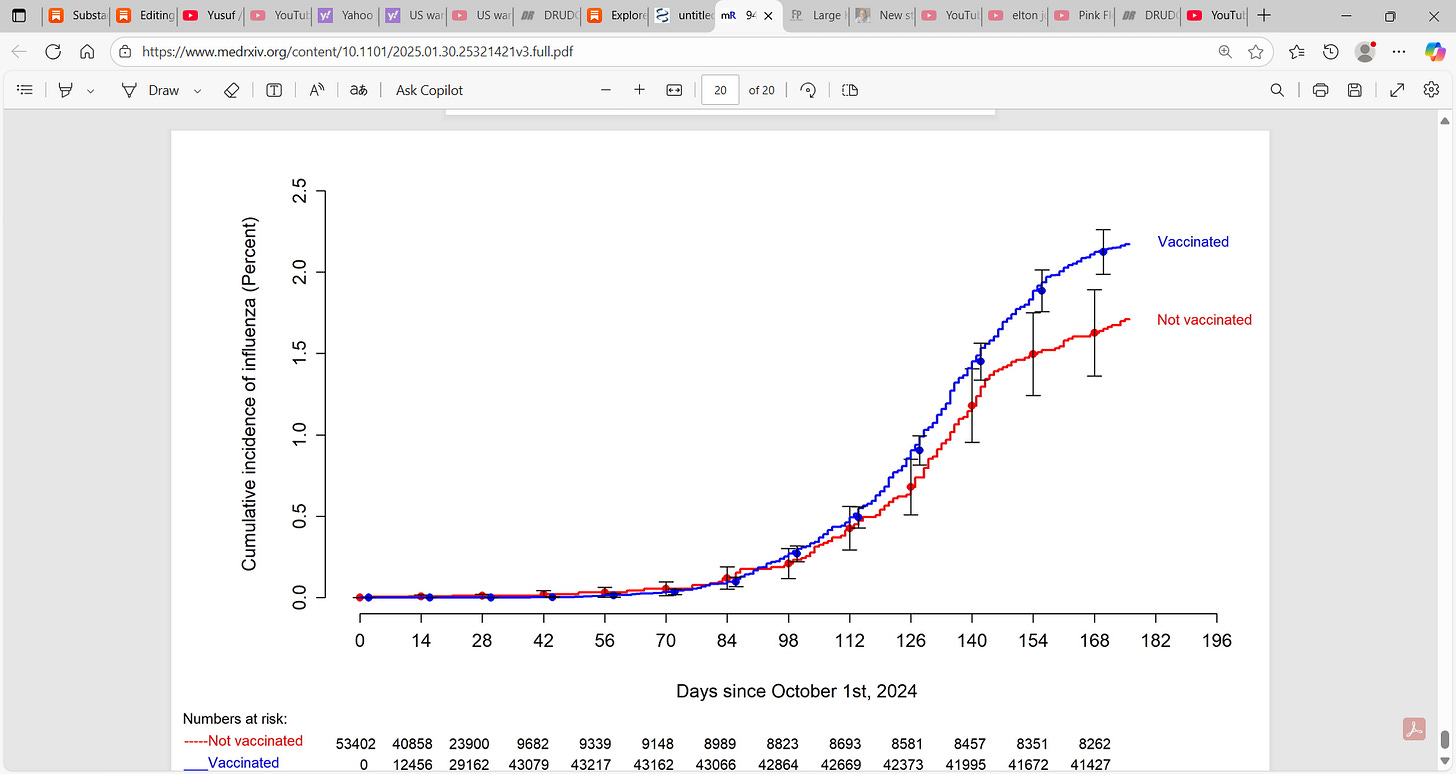
Task: Click Days since October 1st, 2024 axis title
Action: [x=796, y=691]
